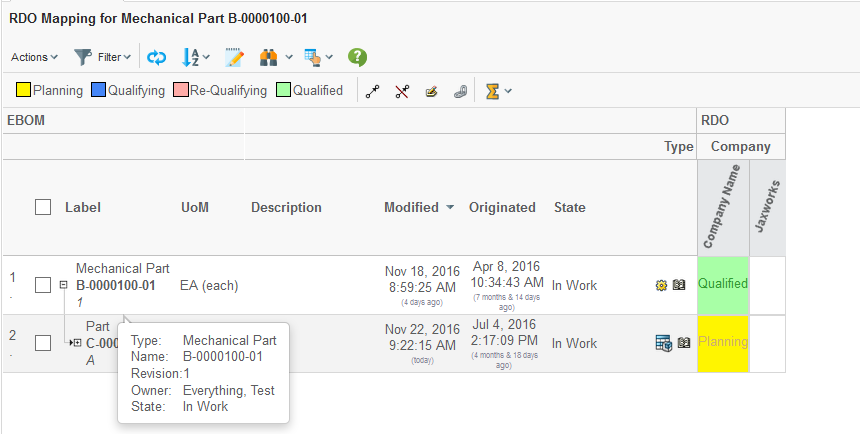
Task: Open the Actions menu
Action: pos(34,57)
